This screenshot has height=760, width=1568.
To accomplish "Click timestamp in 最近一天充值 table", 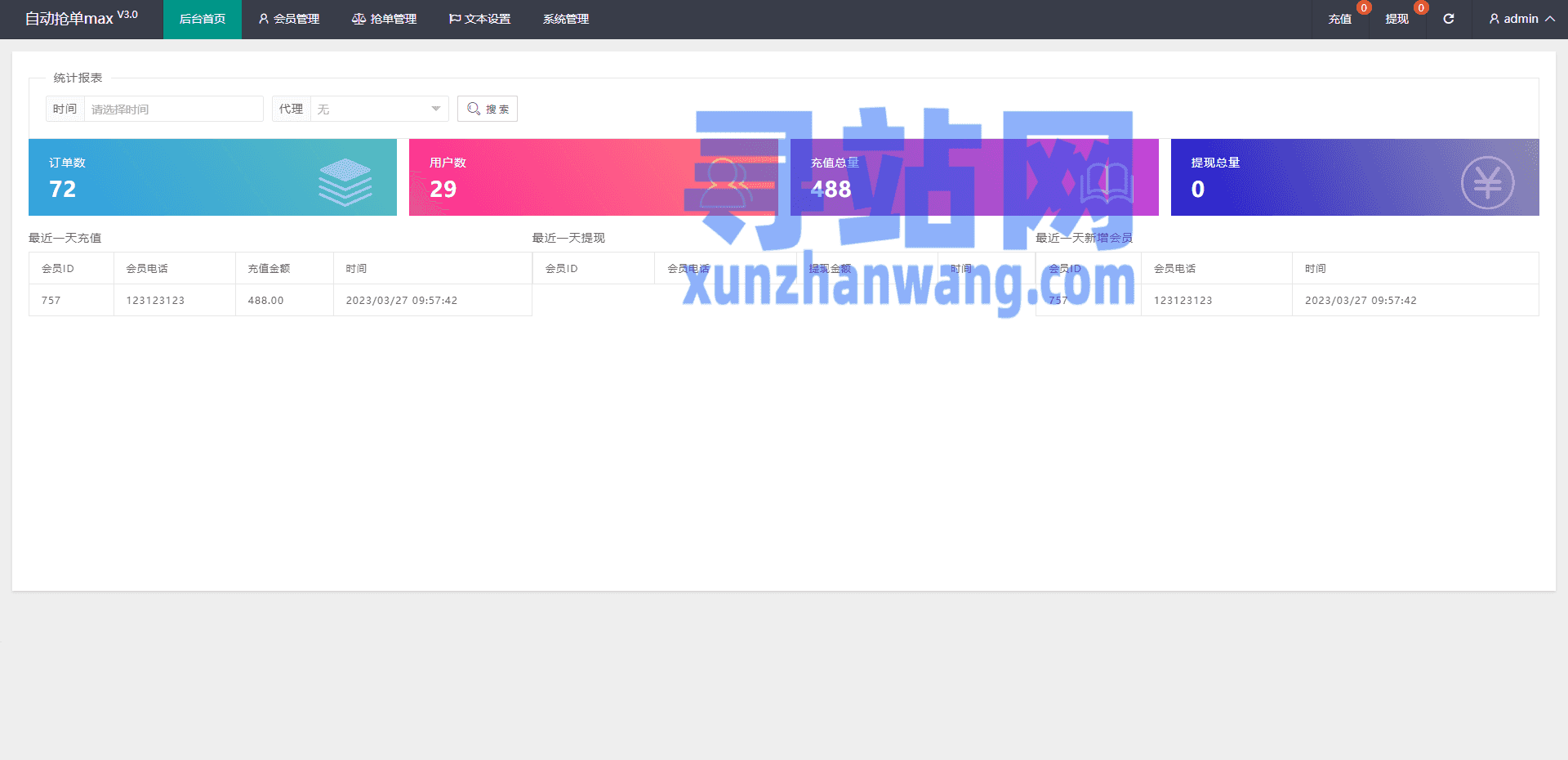I will coord(402,301).
